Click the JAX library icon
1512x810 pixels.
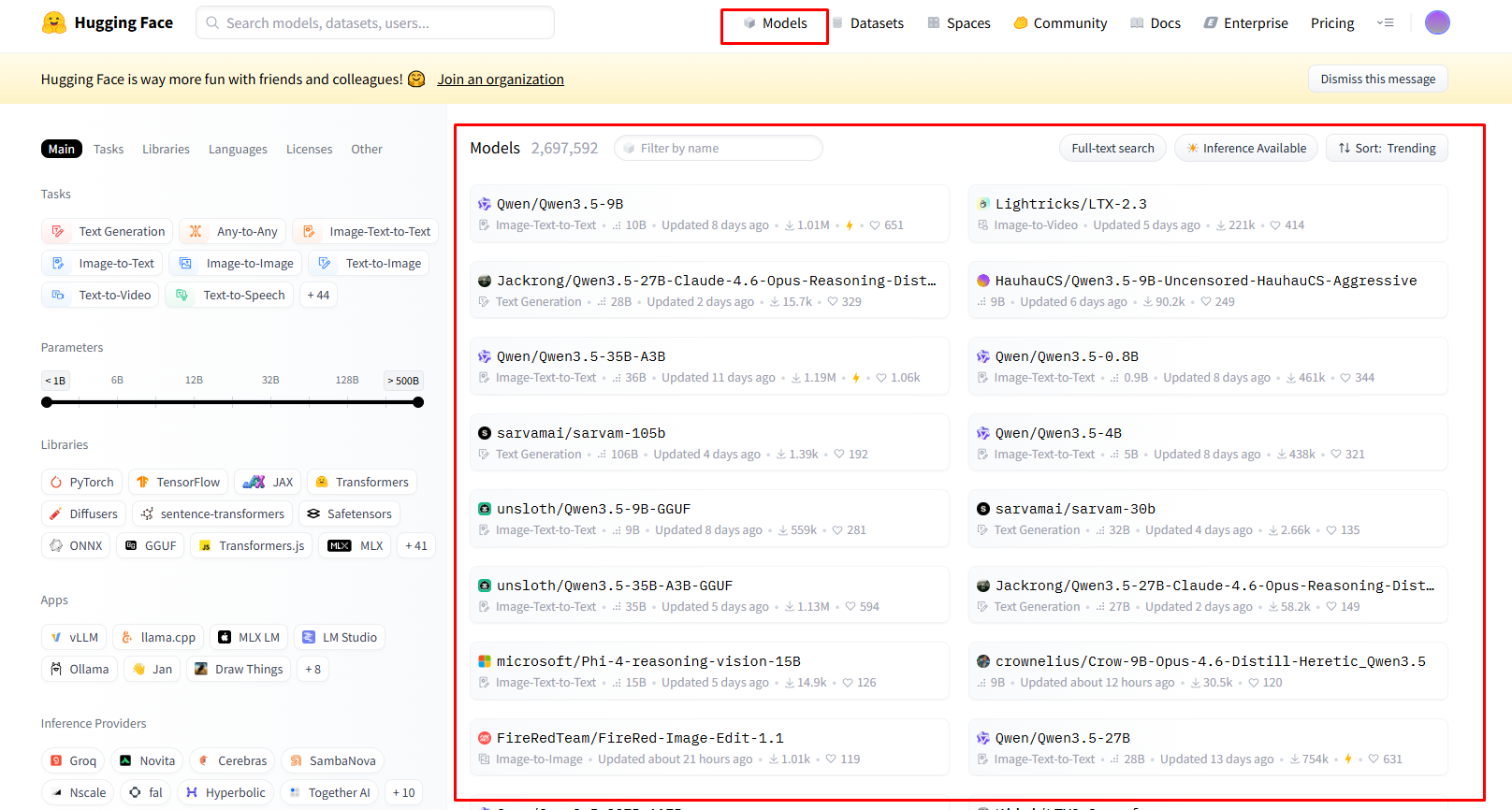[254, 482]
